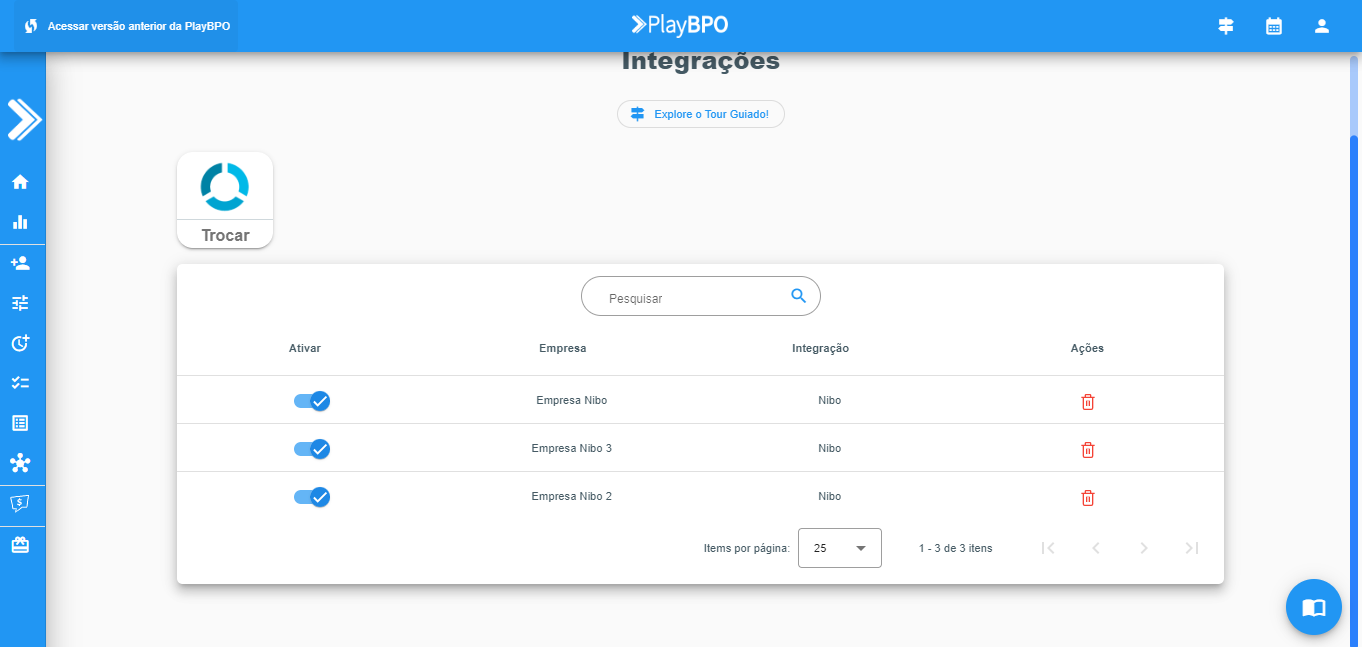Open the list table icon in sidebar

20,423
